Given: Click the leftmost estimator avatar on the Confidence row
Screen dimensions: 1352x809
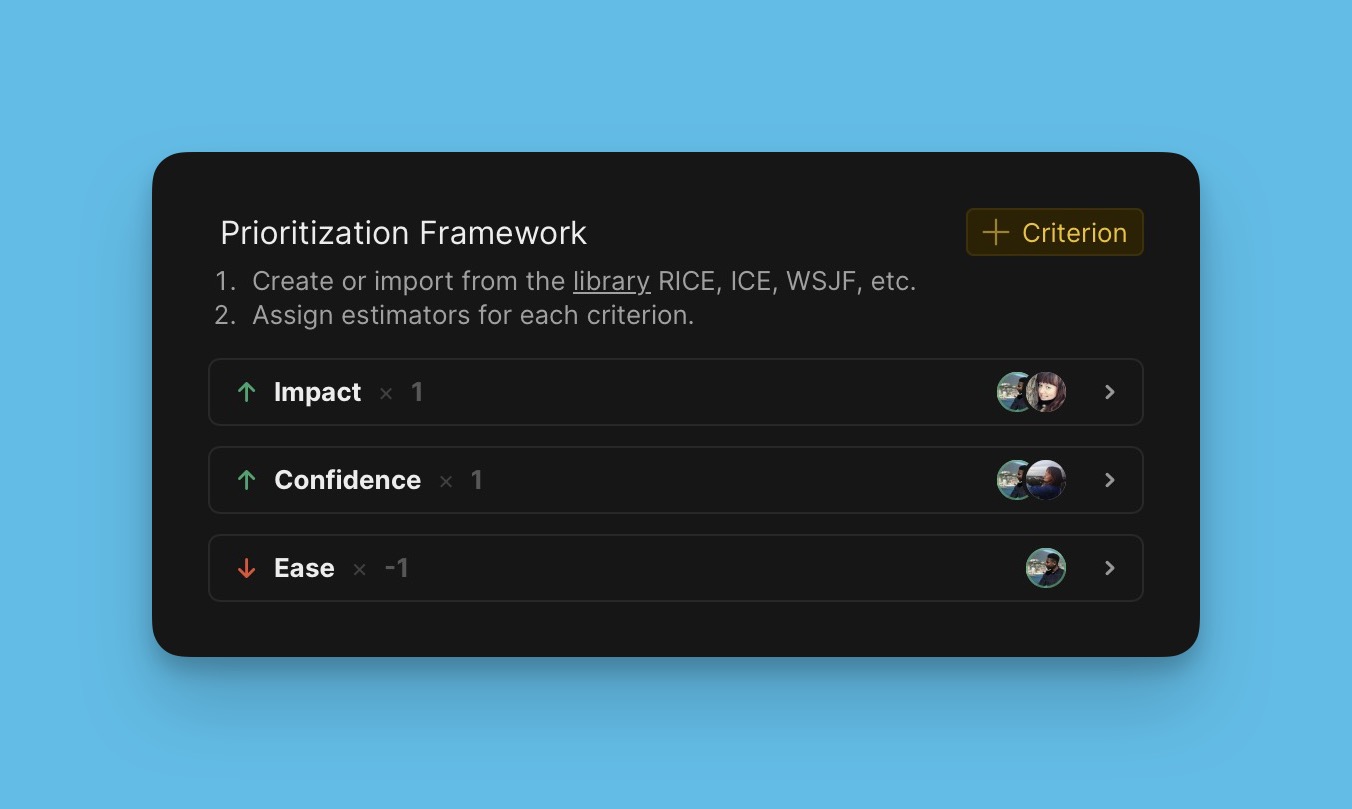Looking at the screenshot, I should (1014, 480).
